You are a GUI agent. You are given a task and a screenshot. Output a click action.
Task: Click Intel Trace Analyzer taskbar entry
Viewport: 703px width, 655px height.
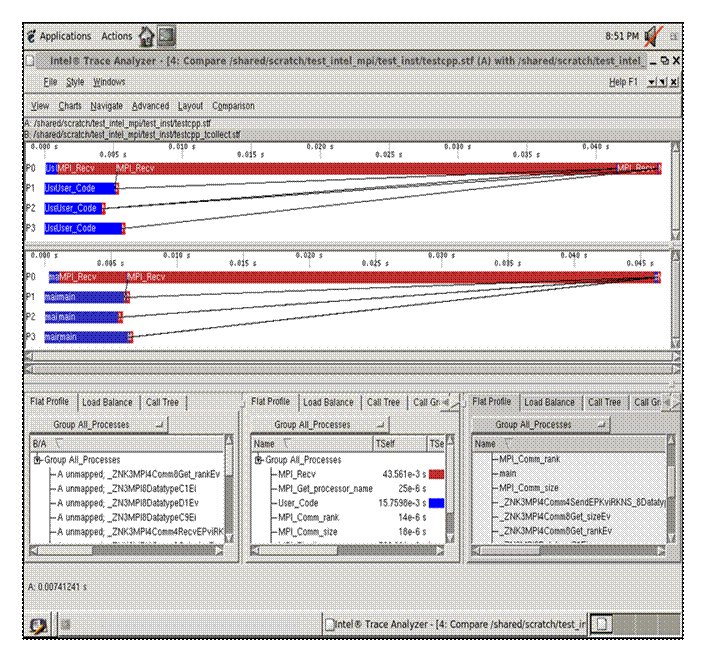click(x=455, y=624)
